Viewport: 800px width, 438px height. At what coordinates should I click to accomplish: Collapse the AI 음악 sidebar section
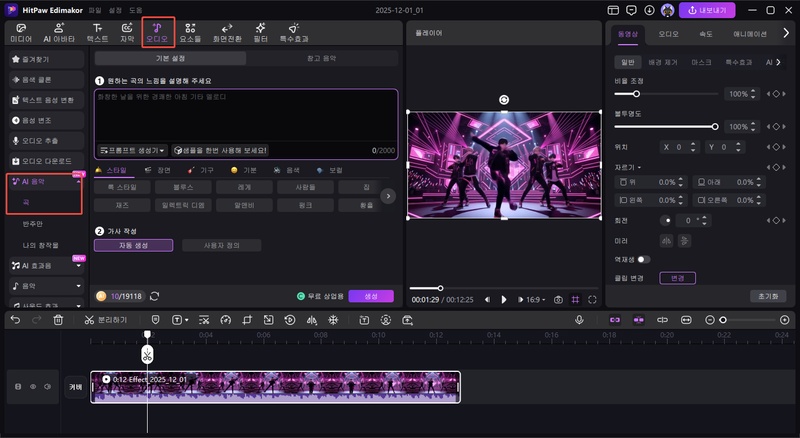78,182
